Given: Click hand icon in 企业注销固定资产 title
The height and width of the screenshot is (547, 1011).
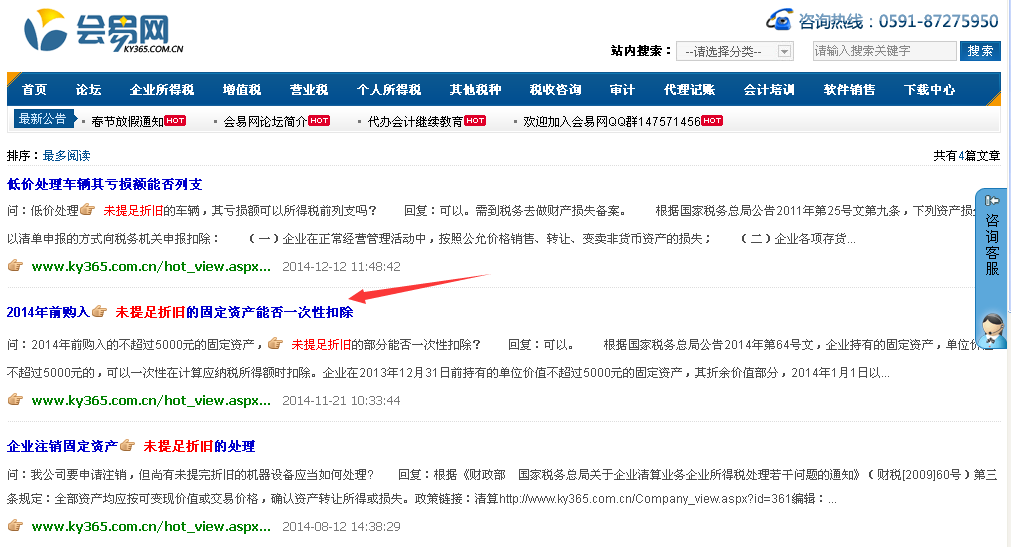Looking at the screenshot, I should click(126, 446).
